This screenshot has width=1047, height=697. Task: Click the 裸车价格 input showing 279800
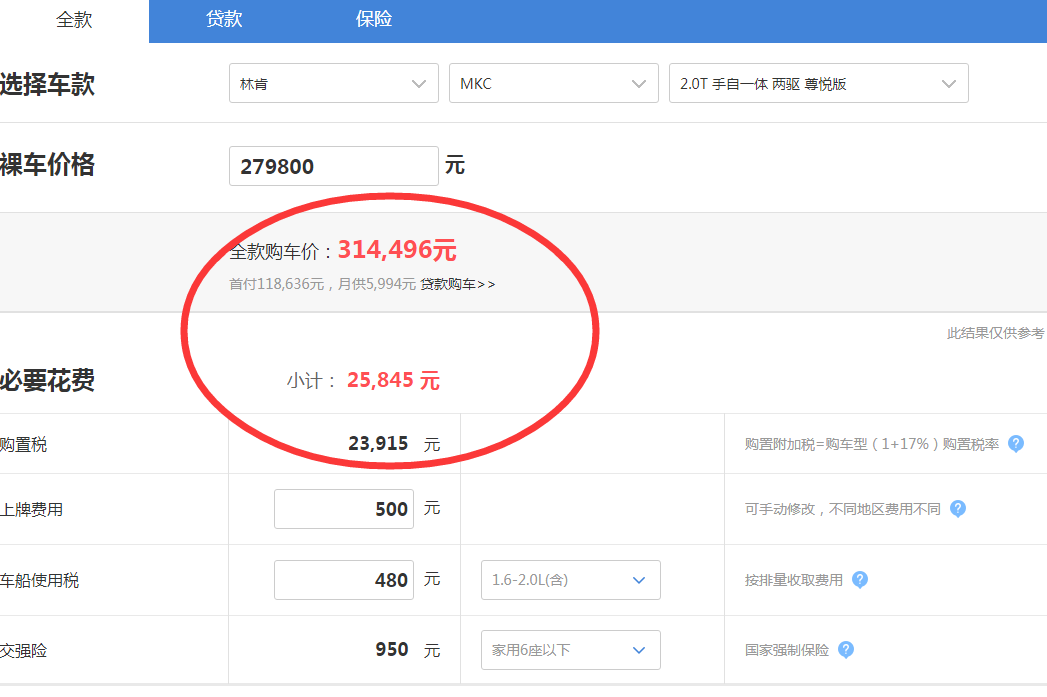pyautogui.click(x=334, y=166)
